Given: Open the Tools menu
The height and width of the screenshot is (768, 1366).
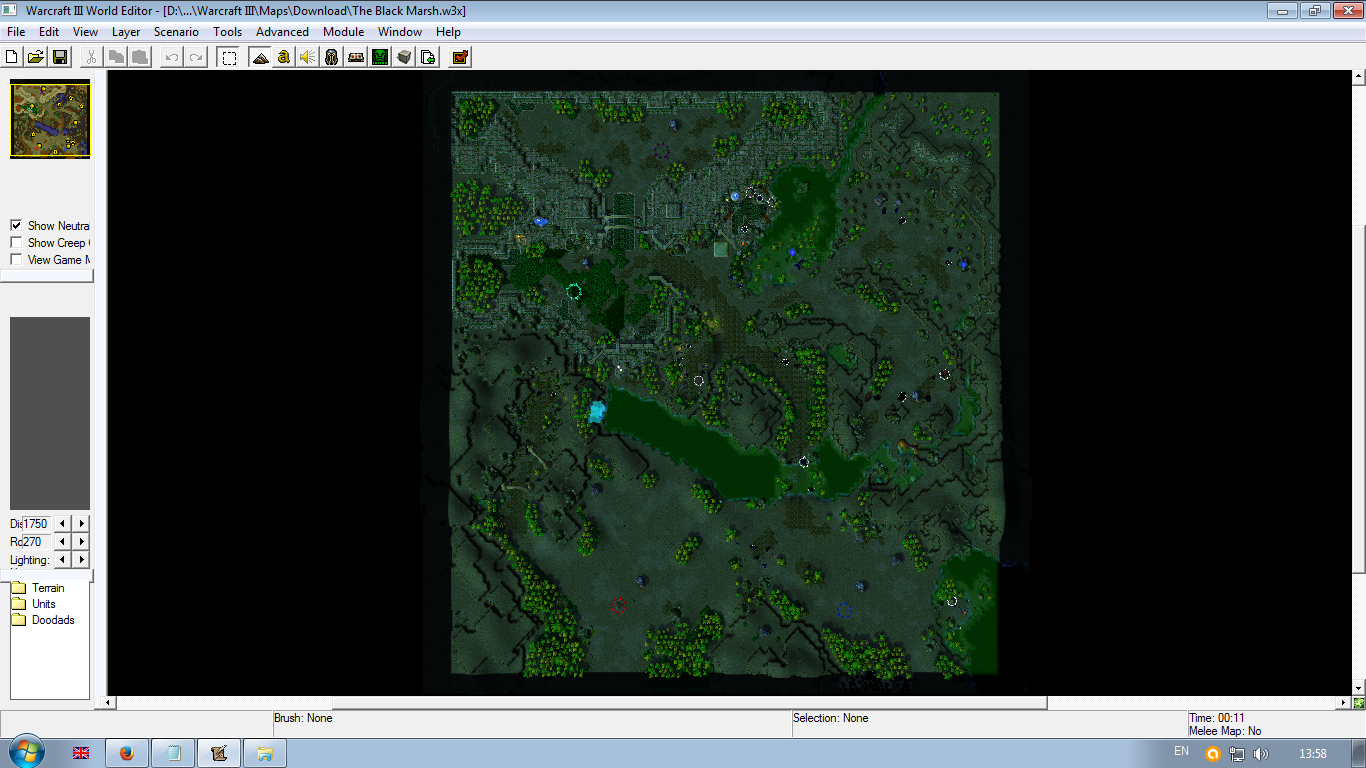Looking at the screenshot, I should click(x=227, y=32).
